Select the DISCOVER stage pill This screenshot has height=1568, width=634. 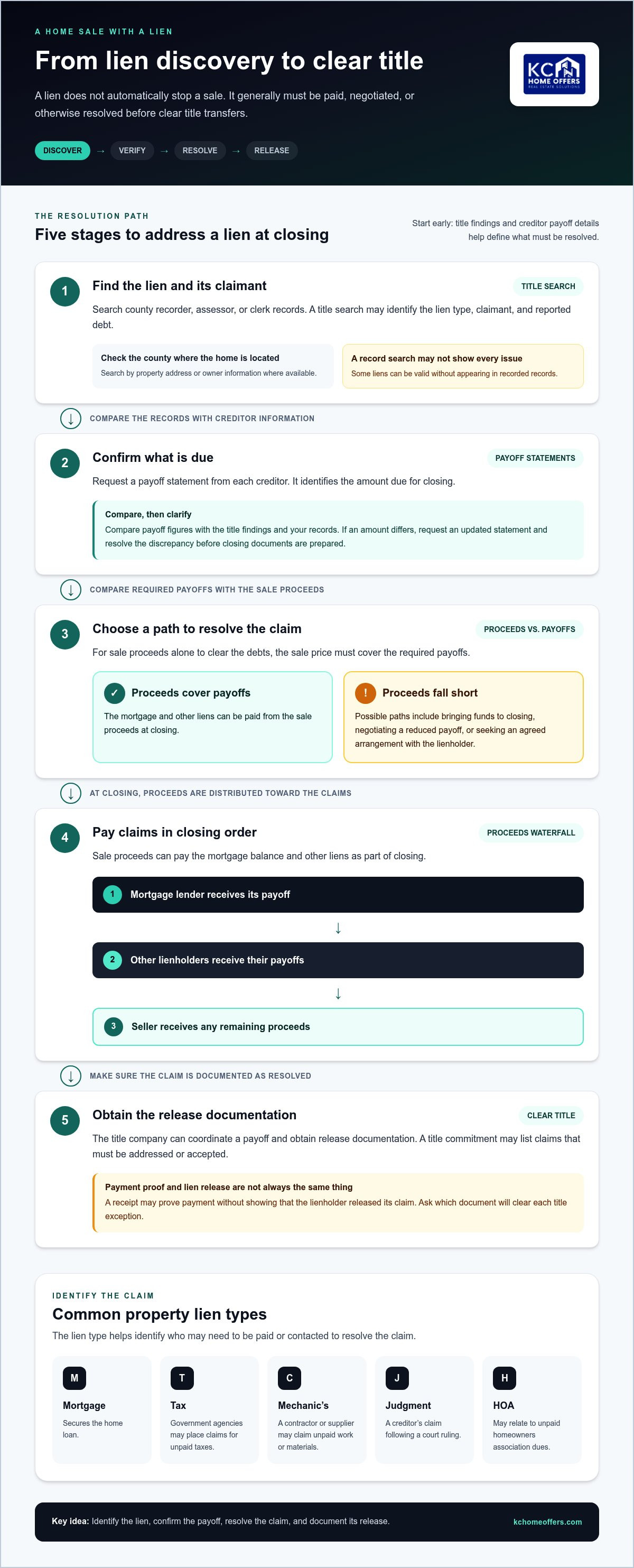[63, 150]
